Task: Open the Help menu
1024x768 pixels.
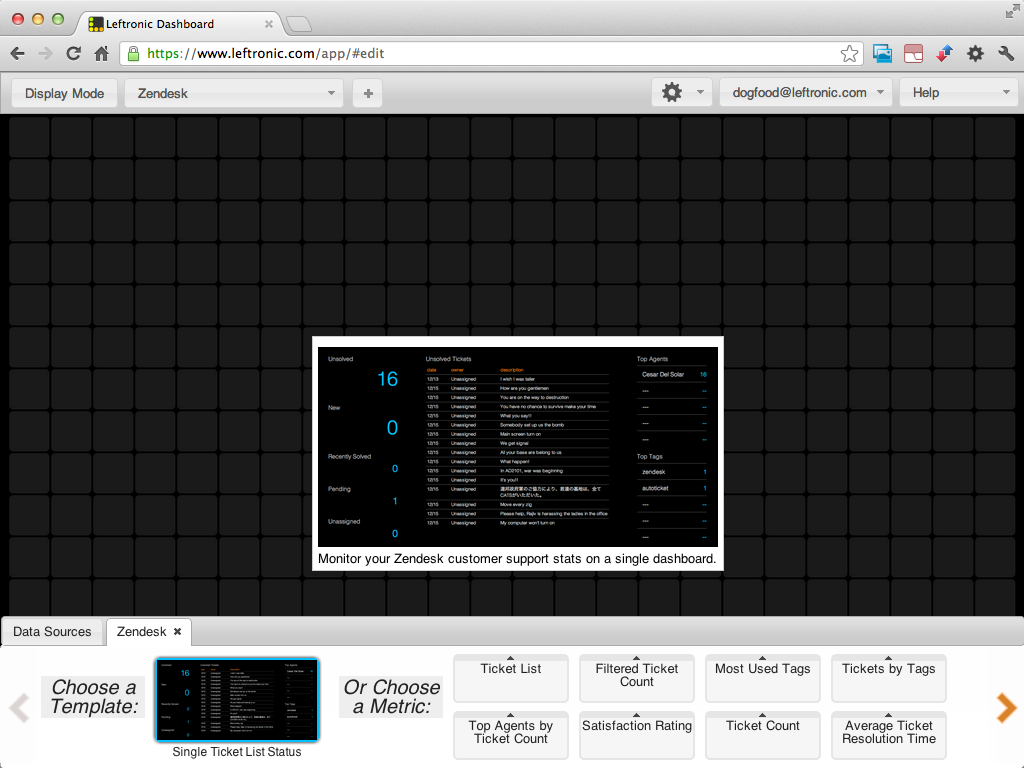Action: click(x=958, y=93)
